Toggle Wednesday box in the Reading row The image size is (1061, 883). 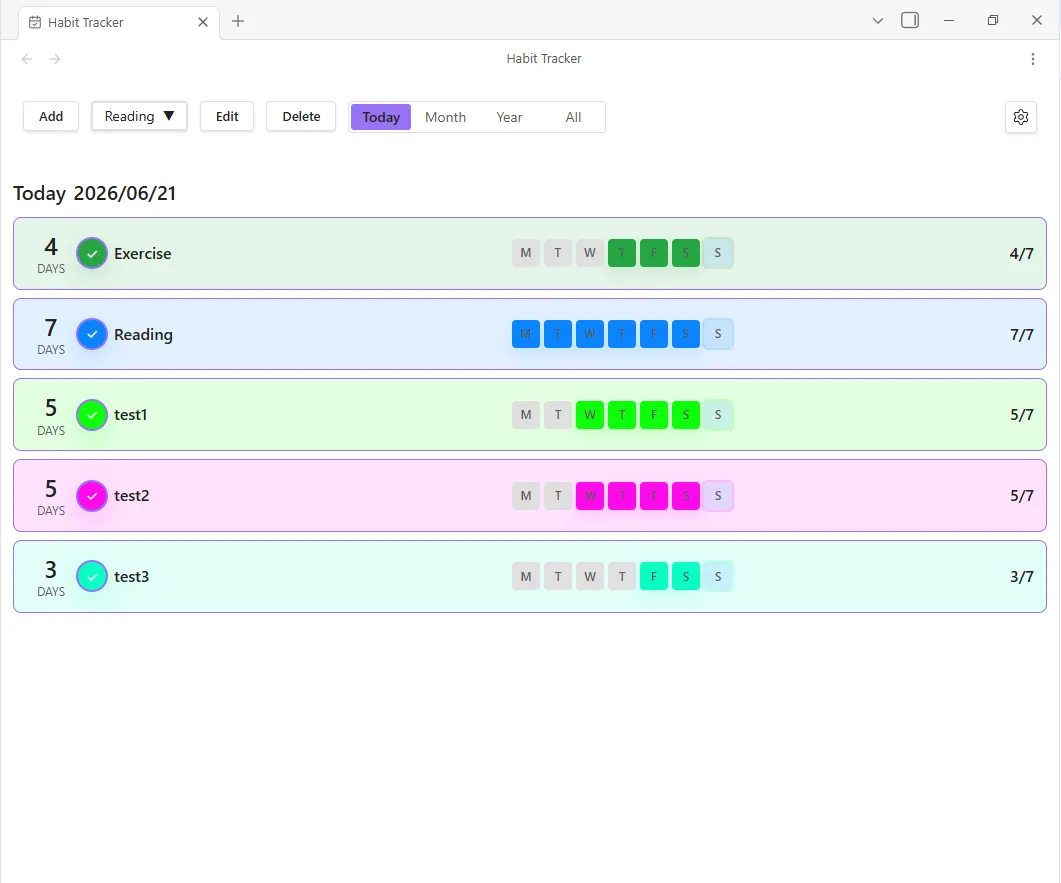[590, 334]
